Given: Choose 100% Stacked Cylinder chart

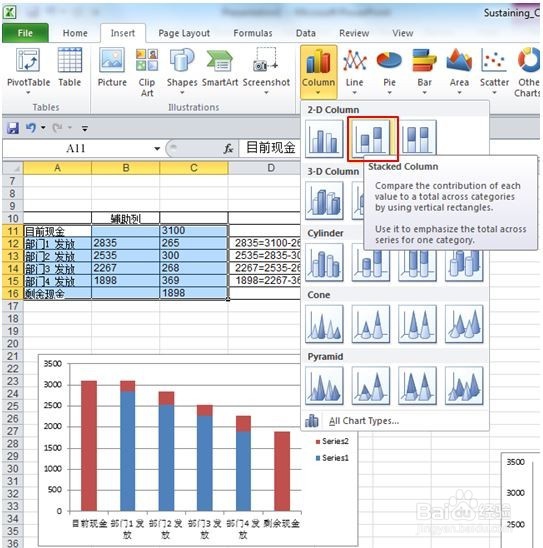Looking at the screenshot, I should point(417,266).
